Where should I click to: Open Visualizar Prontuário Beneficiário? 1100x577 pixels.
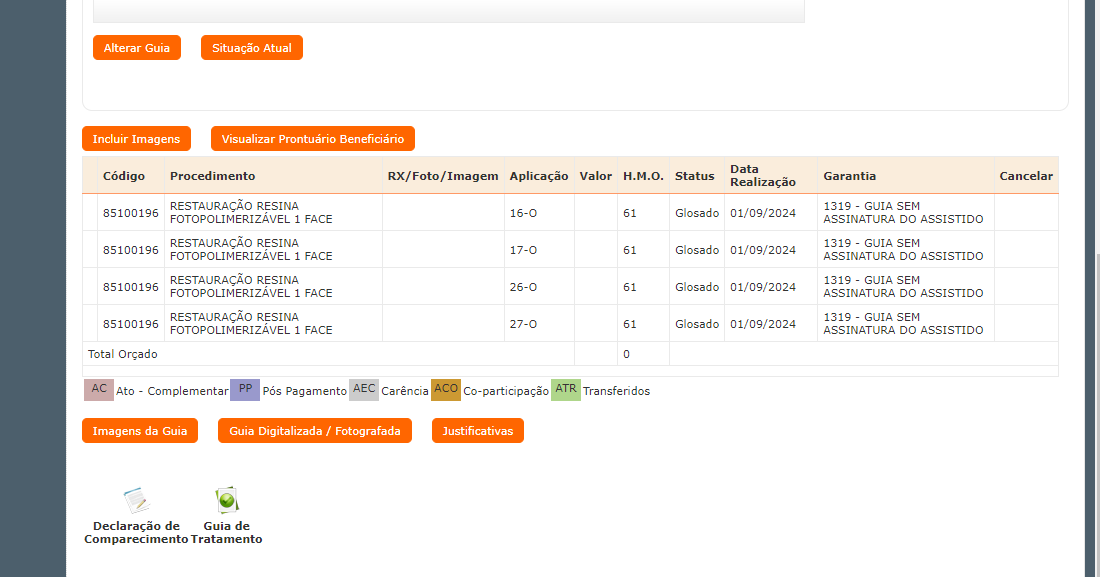click(313, 139)
